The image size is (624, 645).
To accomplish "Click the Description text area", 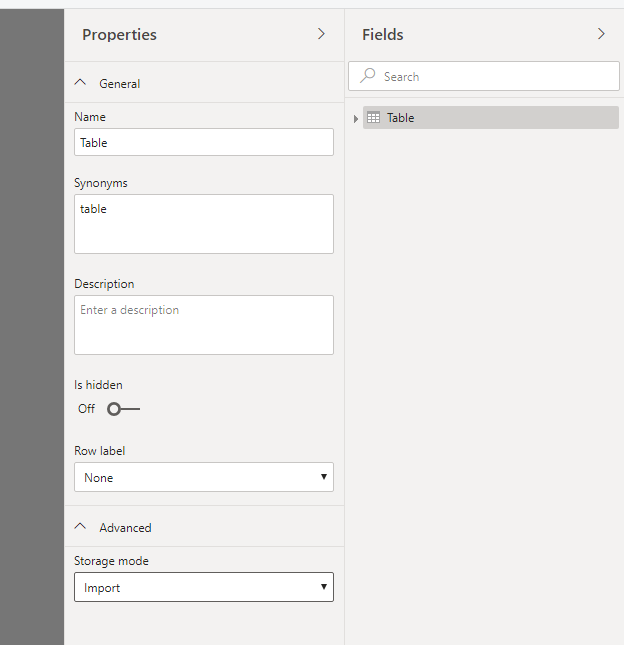I will [x=204, y=325].
